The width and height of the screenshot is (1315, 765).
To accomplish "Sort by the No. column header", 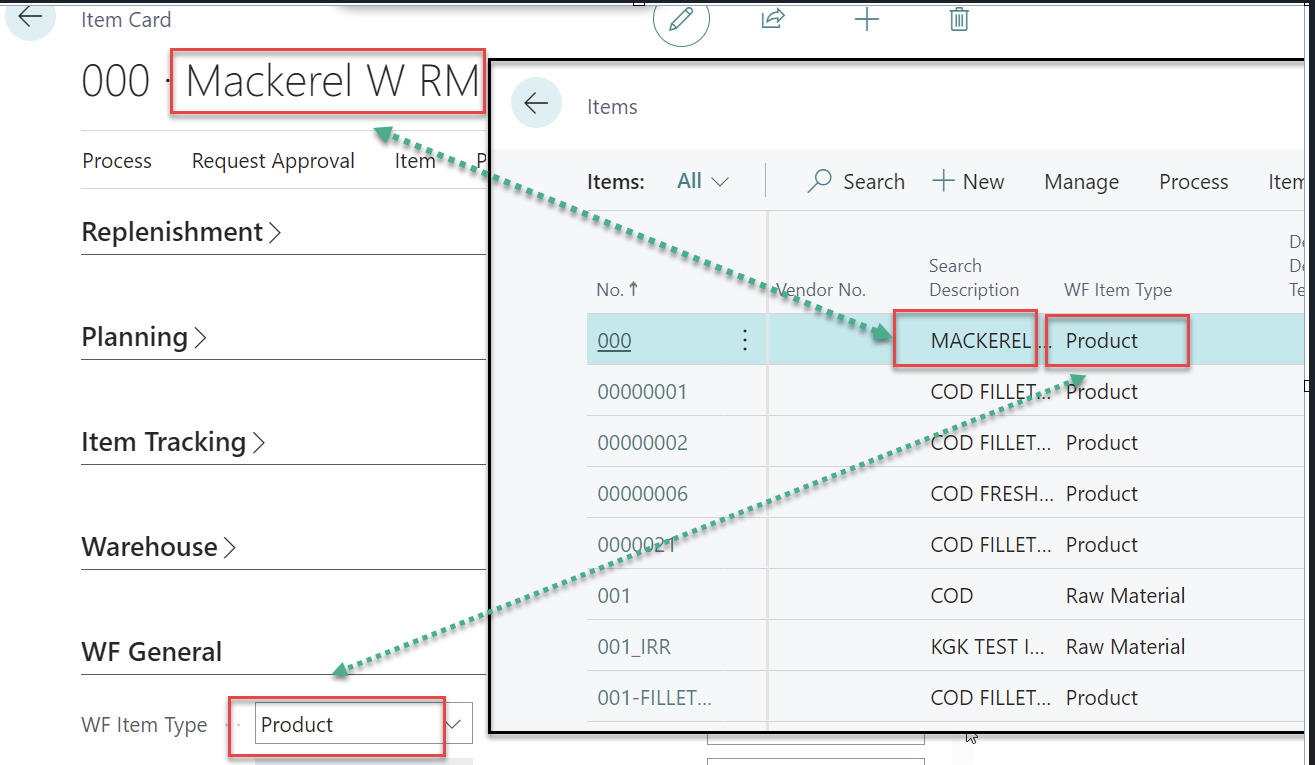I will (616, 290).
